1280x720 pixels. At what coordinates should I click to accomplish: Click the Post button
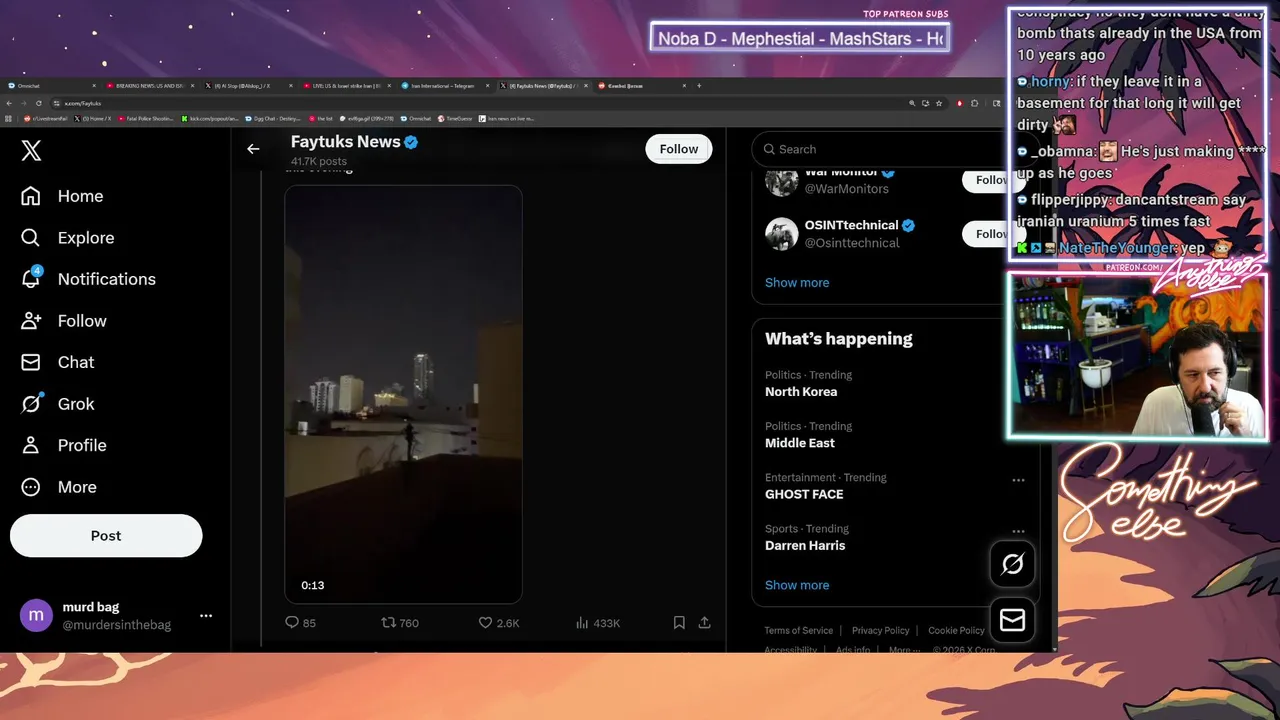[106, 536]
